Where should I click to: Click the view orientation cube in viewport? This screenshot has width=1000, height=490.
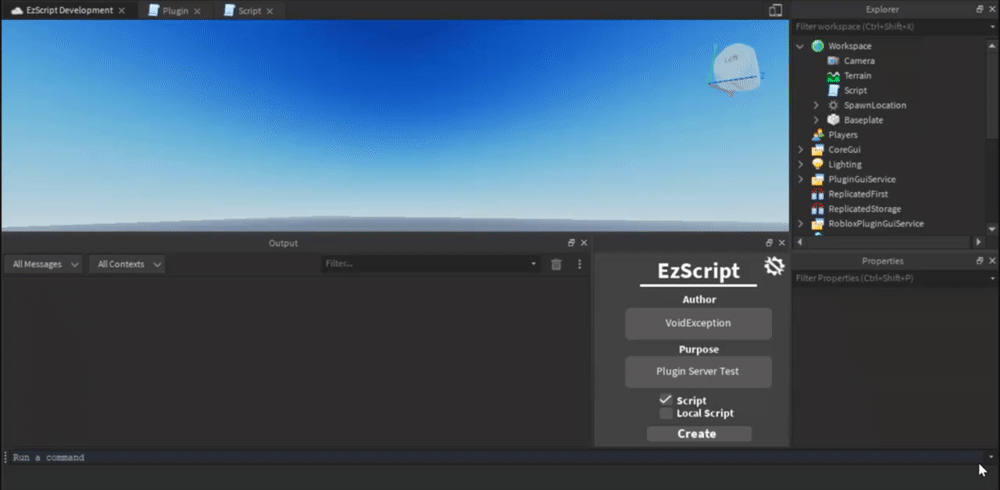tap(736, 69)
